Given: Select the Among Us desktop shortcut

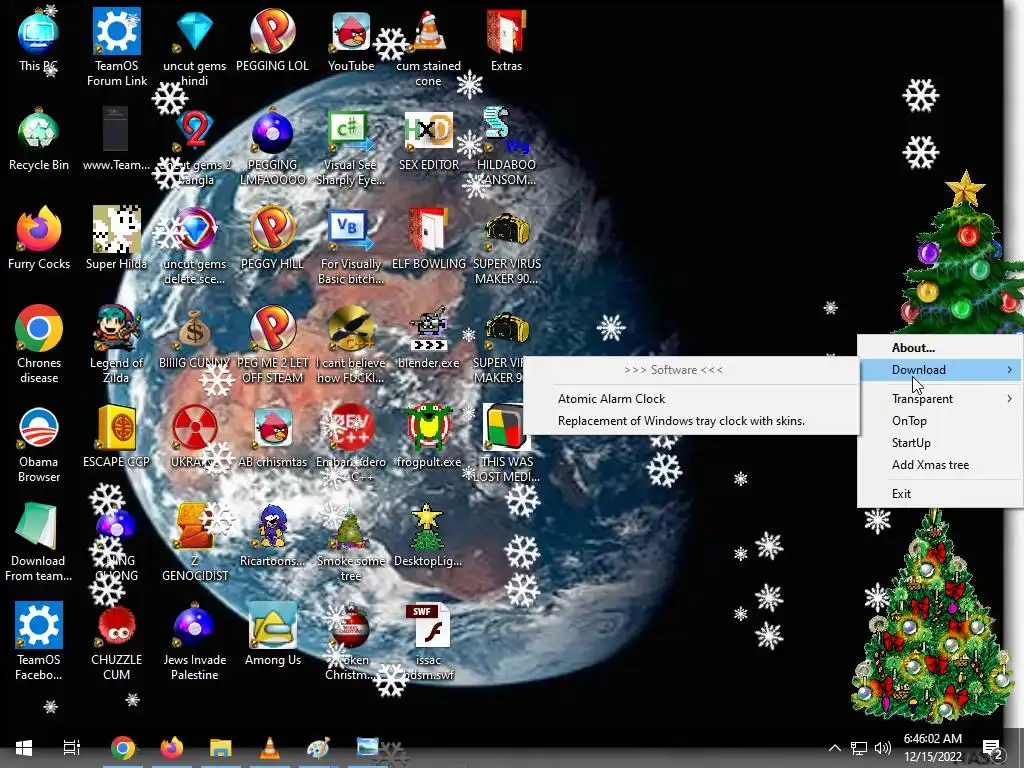Looking at the screenshot, I should (x=272, y=634).
